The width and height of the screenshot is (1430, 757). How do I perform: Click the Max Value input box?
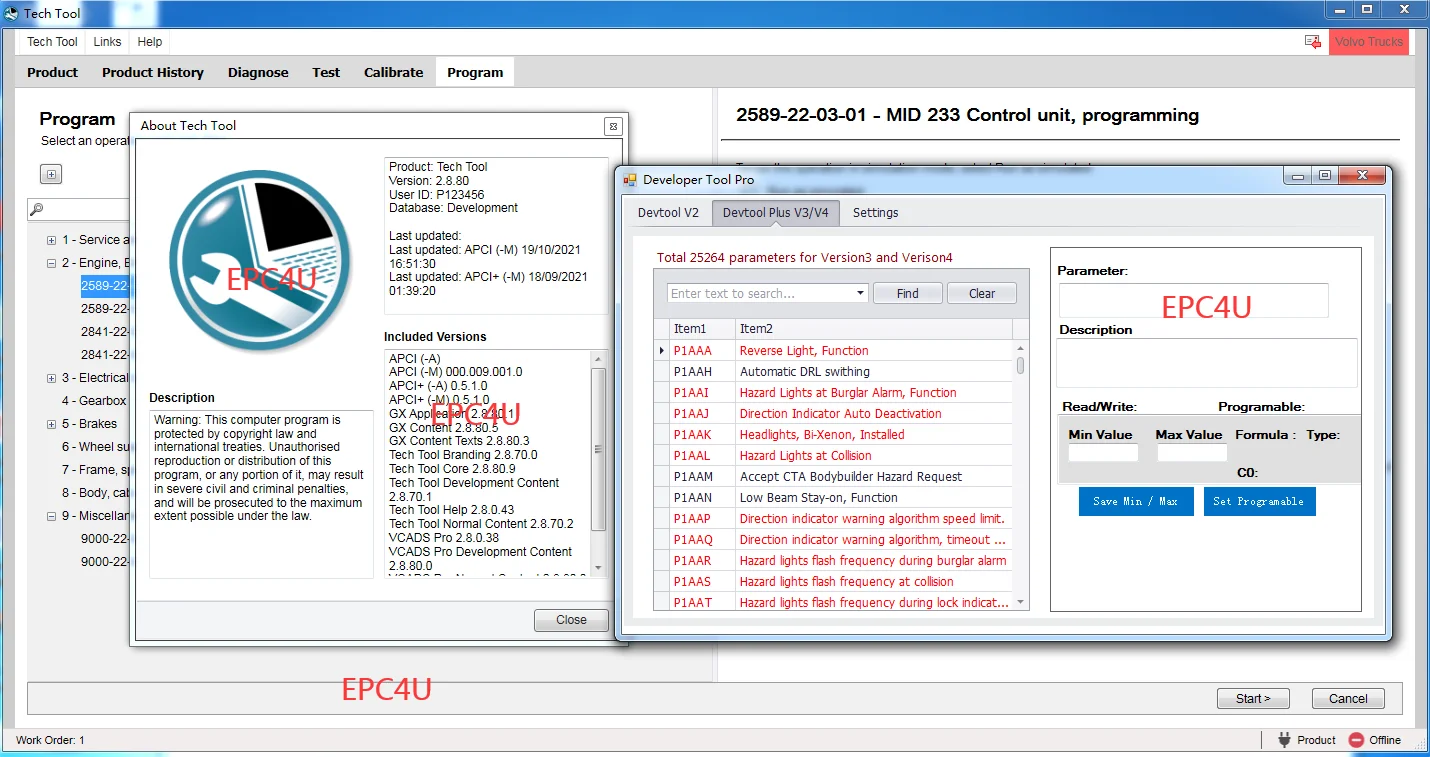pos(1192,453)
